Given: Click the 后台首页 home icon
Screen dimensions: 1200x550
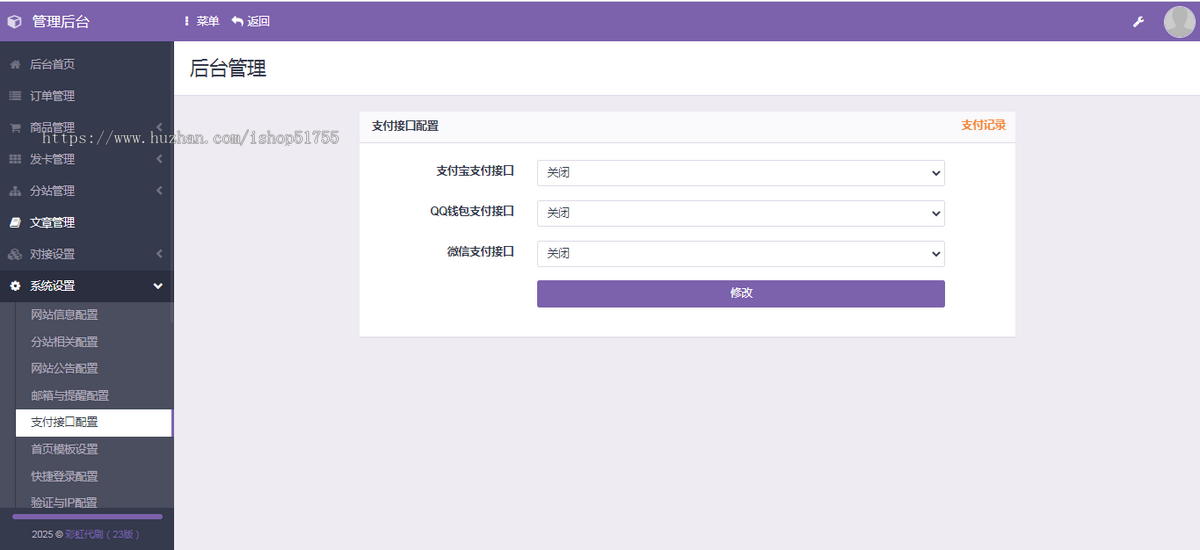Looking at the screenshot, I should [15, 64].
